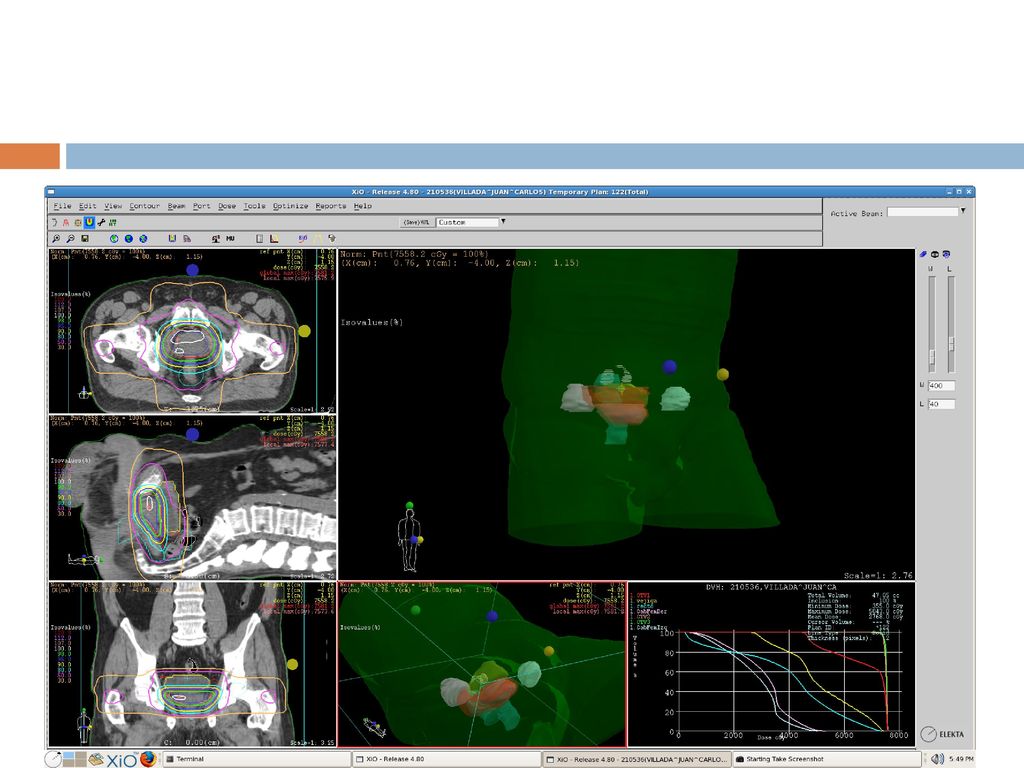Open the Port menu

coord(202,206)
